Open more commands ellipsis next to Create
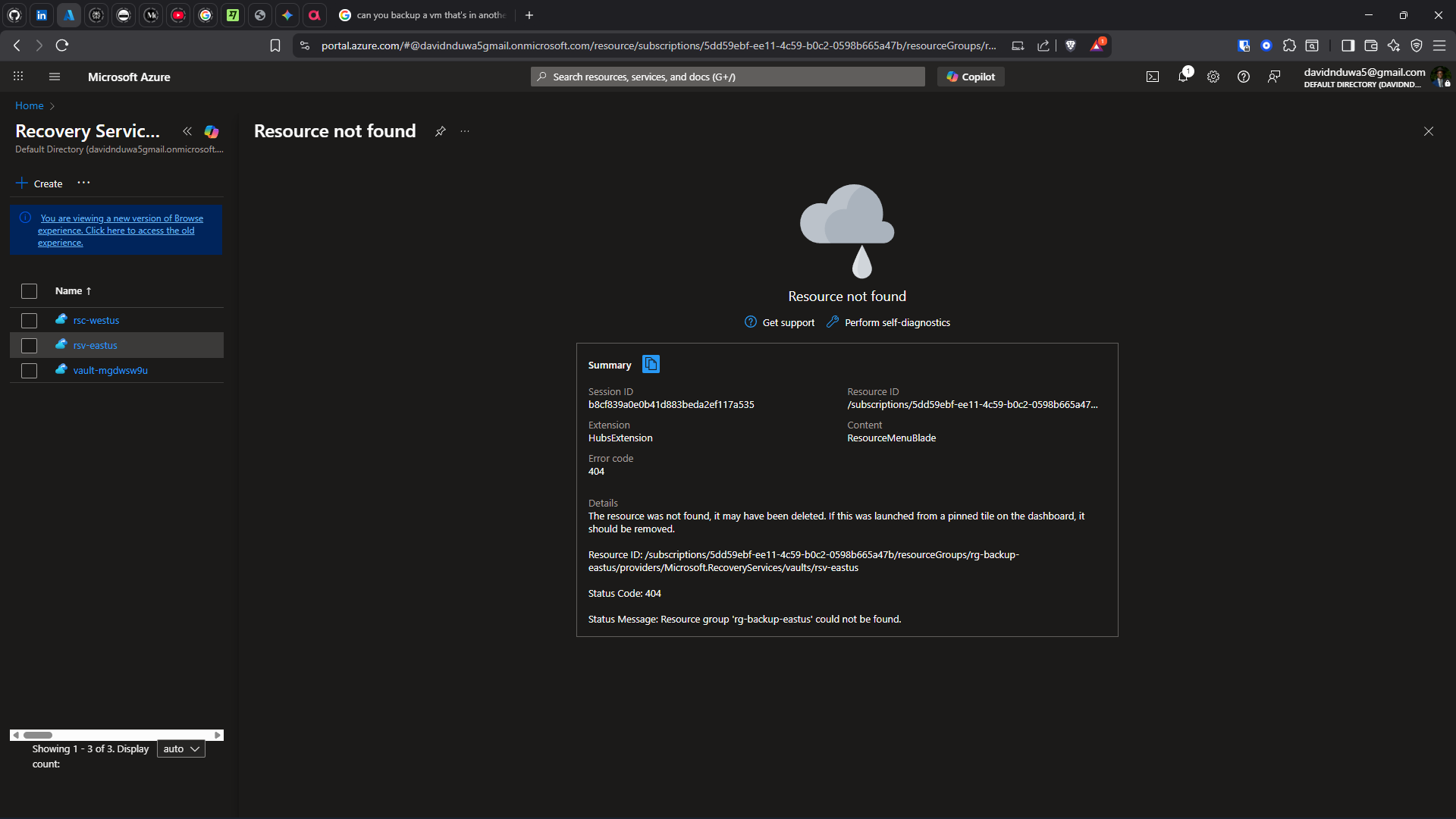This screenshot has height=819, width=1456. tap(83, 183)
